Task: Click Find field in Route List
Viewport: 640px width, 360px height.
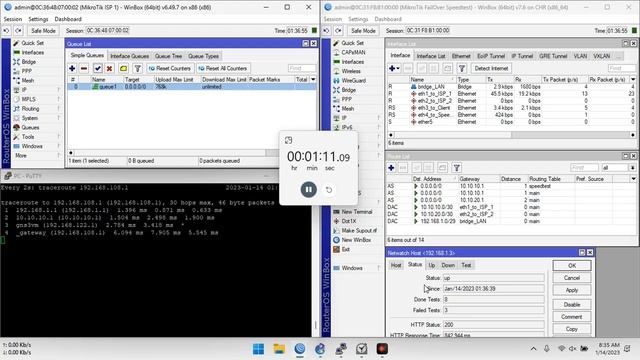Action: (584, 168)
